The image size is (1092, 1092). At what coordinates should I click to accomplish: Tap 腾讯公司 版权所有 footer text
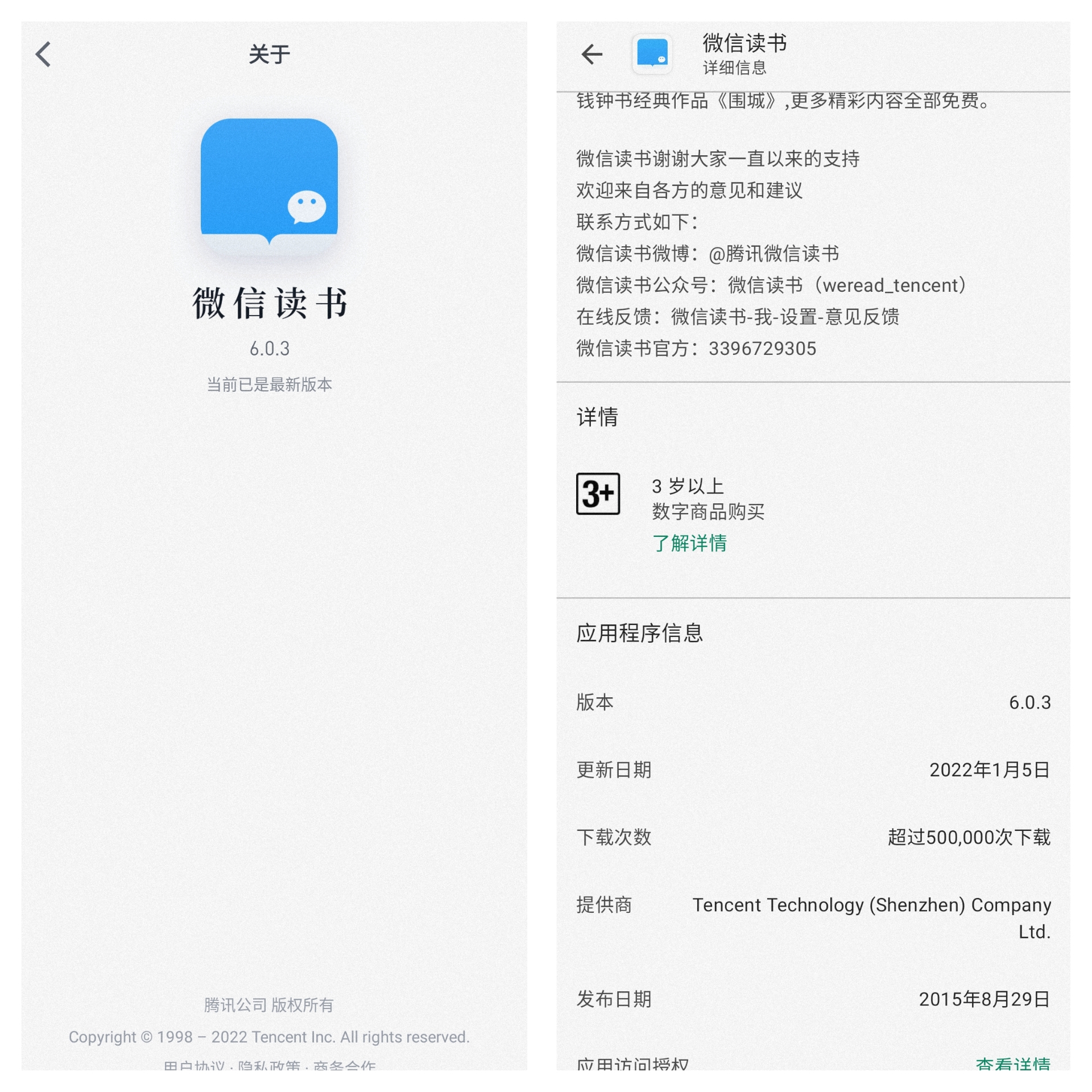[x=269, y=1005]
